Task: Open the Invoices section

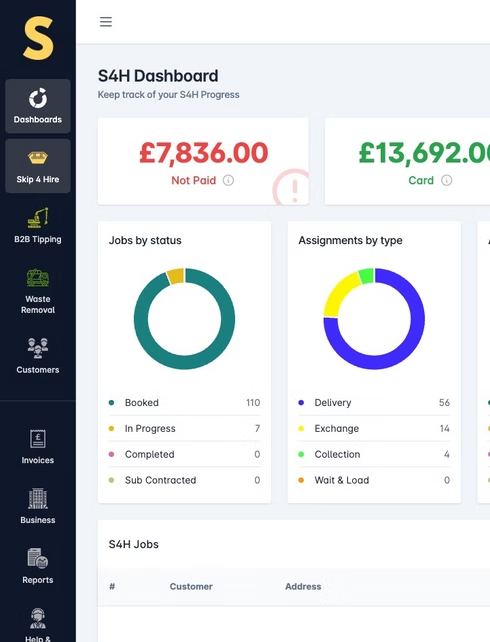Action: tap(38, 447)
